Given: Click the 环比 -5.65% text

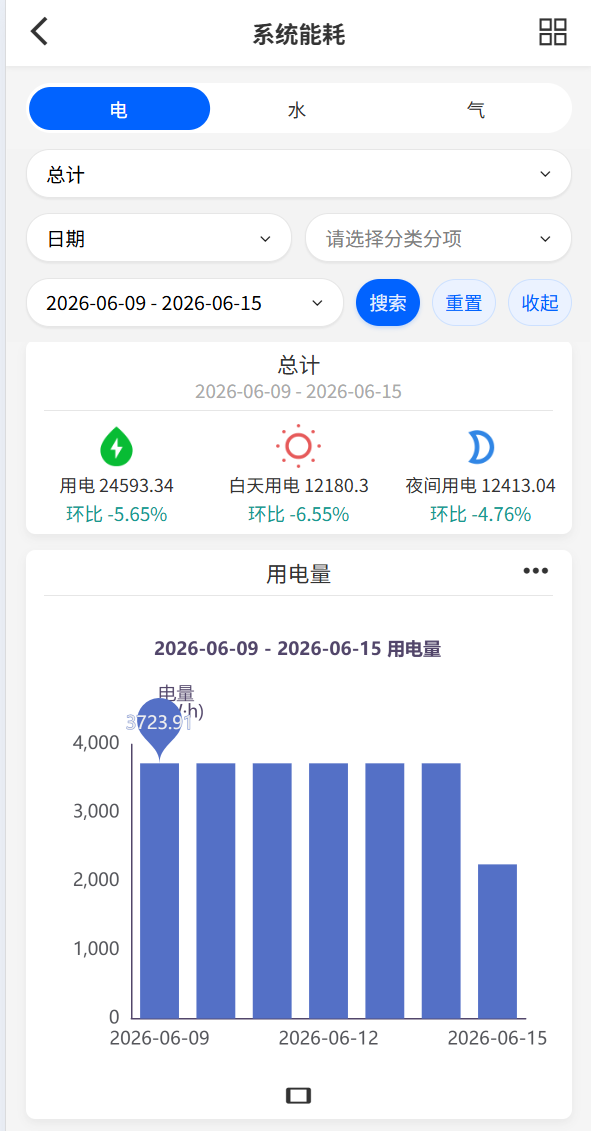Looking at the screenshot, I should click(116, 514).
